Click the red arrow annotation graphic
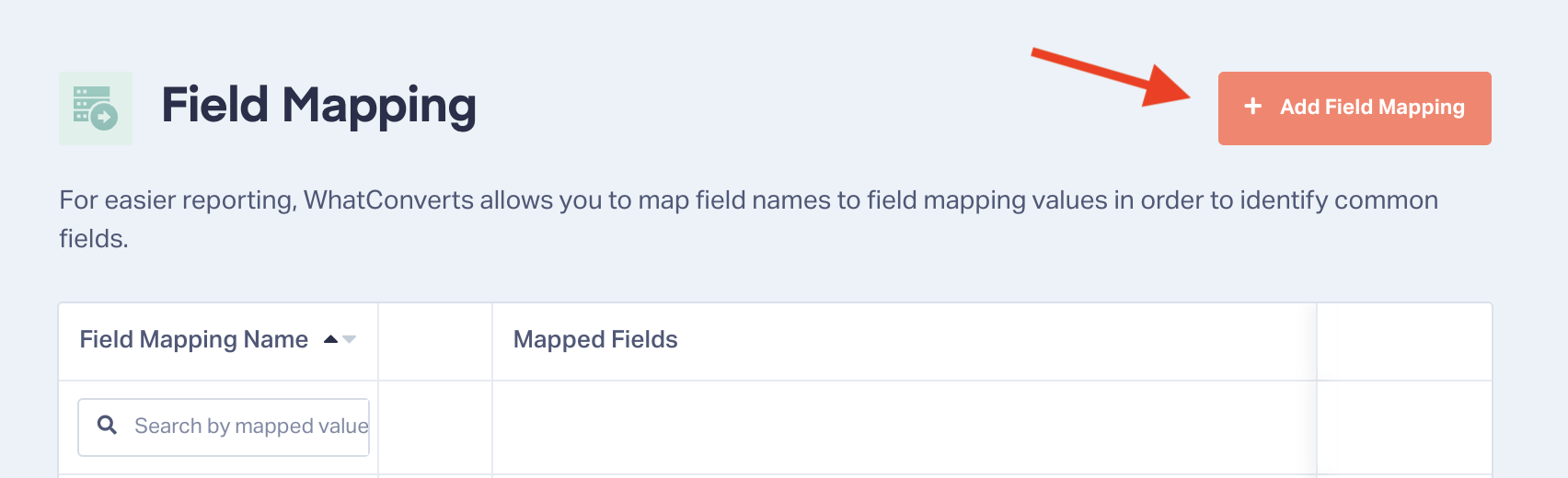The image size is (1568, 478). [x=1111, y=76]
